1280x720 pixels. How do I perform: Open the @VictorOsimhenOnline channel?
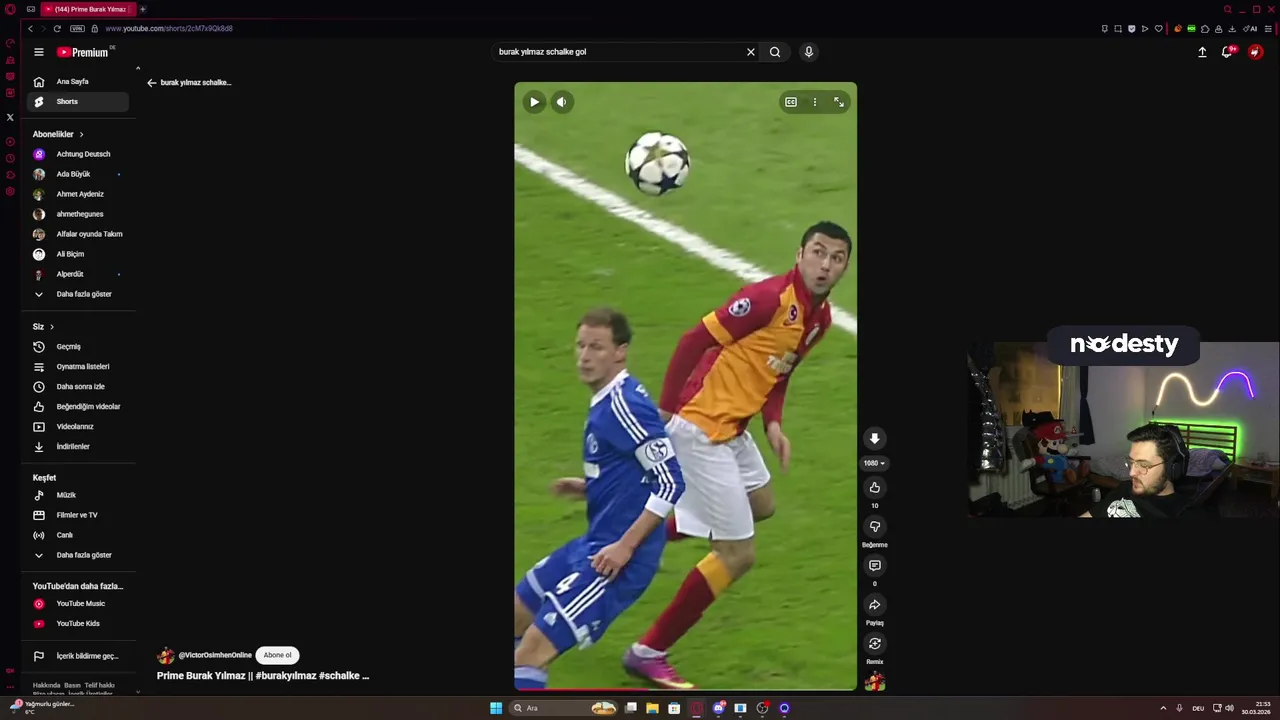(215, 656)
